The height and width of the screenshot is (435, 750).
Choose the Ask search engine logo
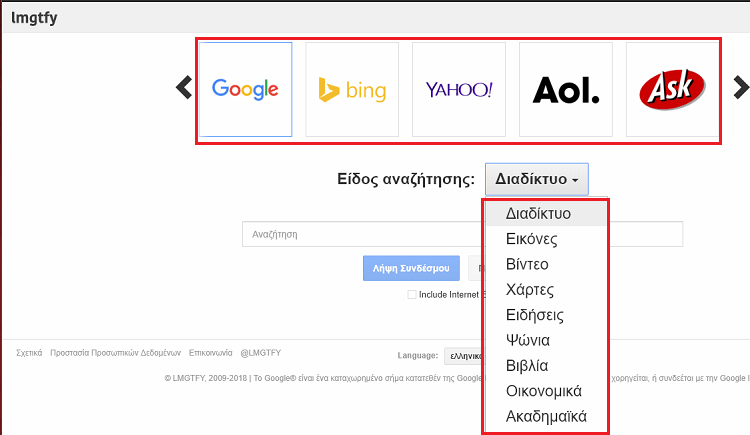point(672,89)
